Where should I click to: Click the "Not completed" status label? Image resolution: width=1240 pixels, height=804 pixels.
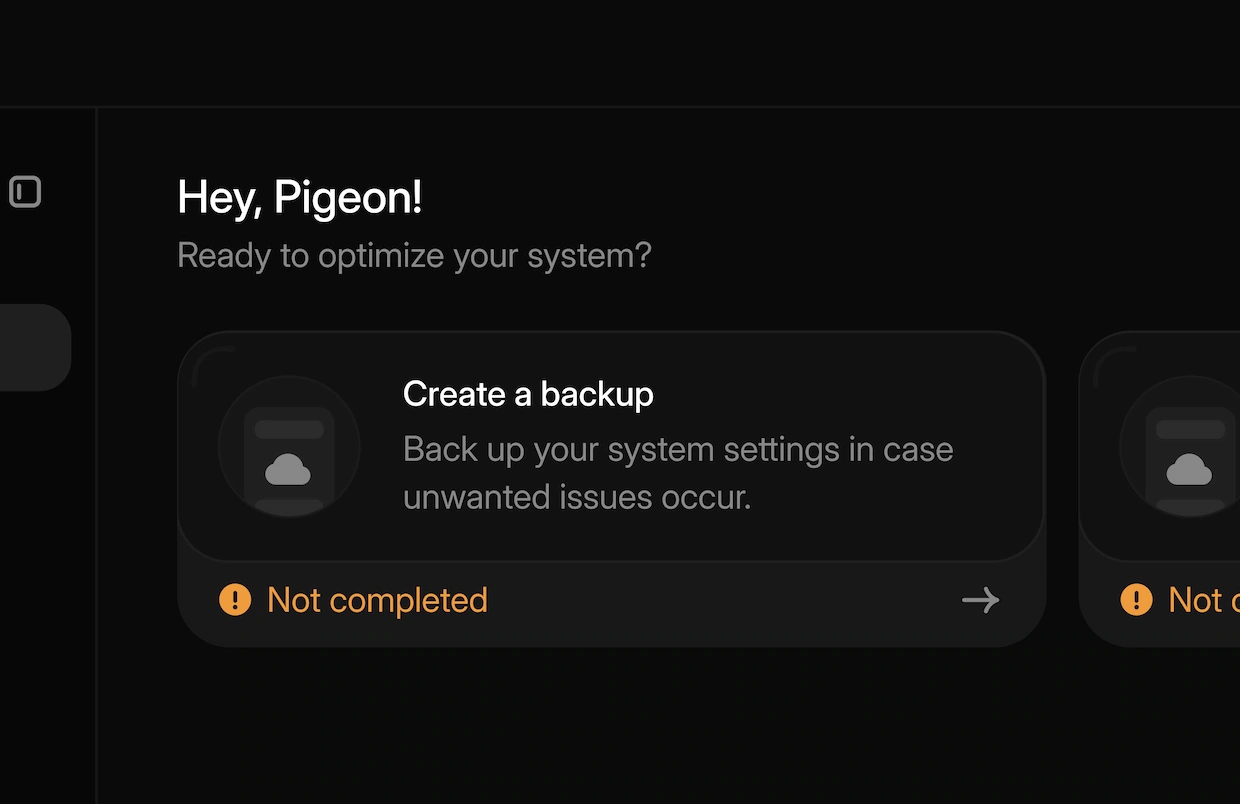coord(377,600)
